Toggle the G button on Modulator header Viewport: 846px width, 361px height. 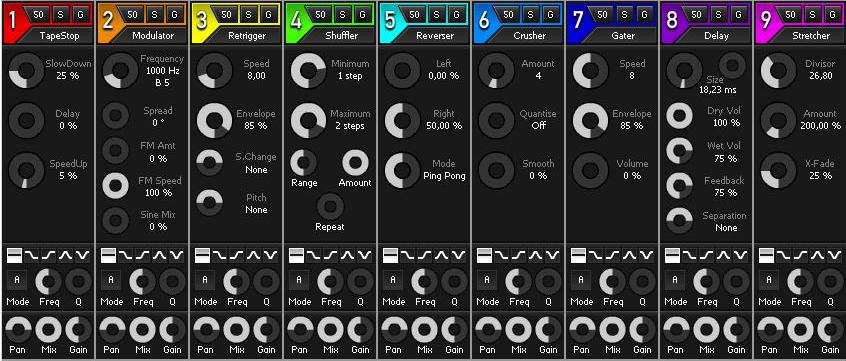[174, 15]
